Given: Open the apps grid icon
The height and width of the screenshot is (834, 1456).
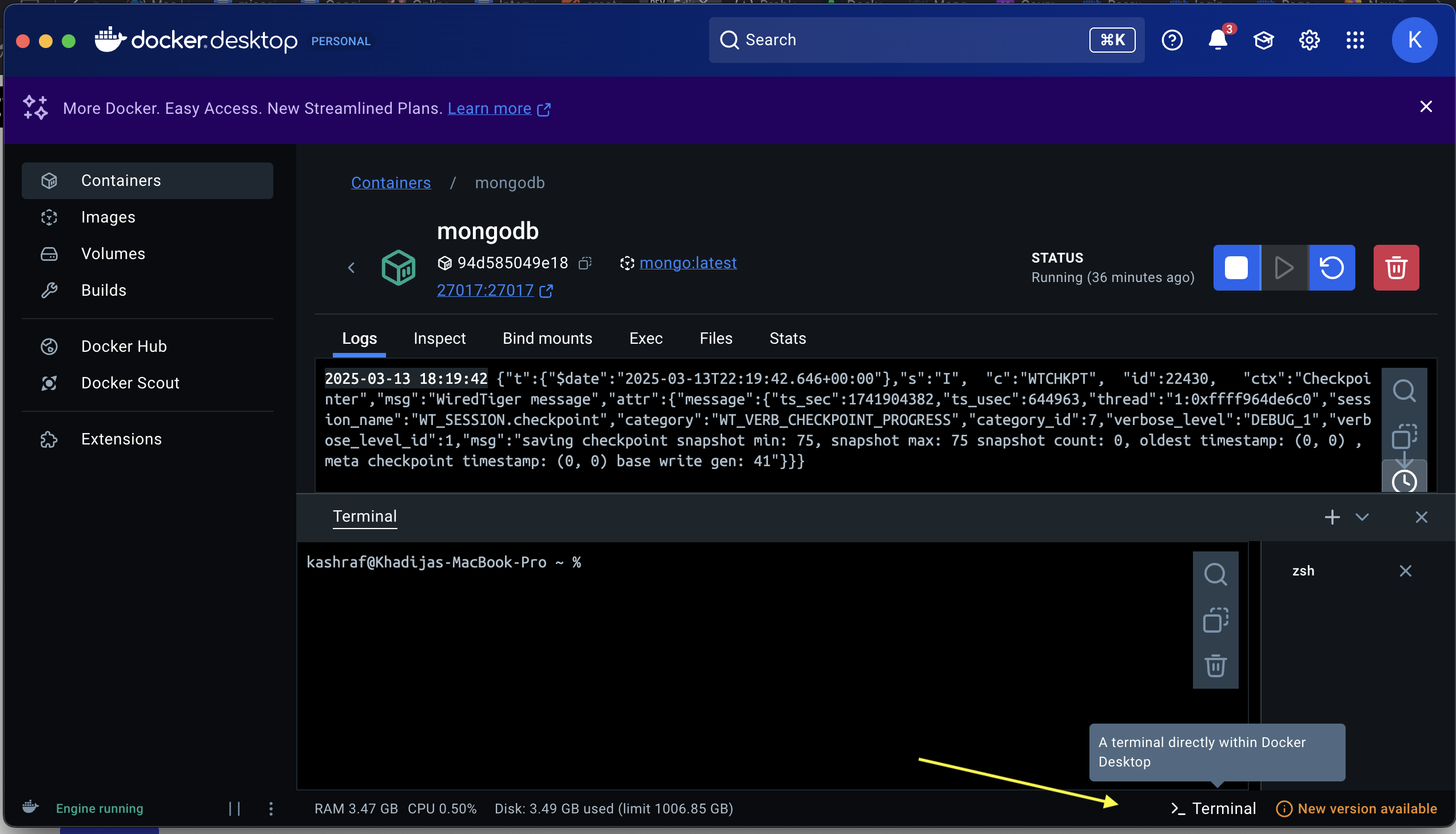Looking at the screenshot, I should pos(1355,40).
